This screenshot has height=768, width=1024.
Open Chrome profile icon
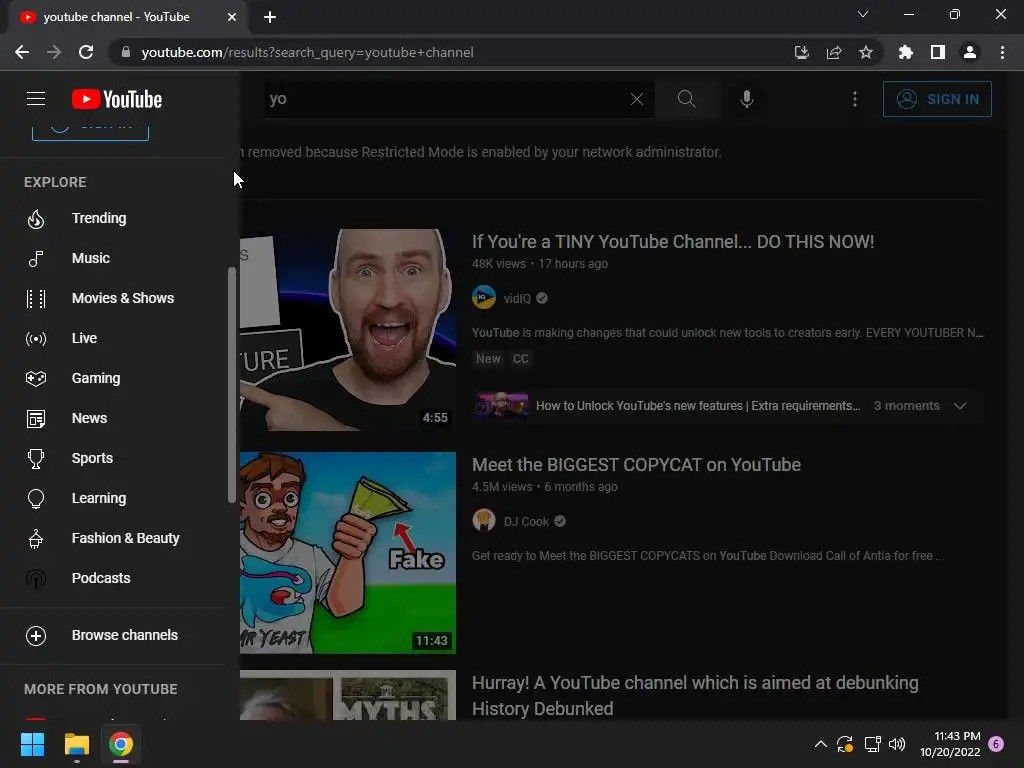[x=970, y=52]
